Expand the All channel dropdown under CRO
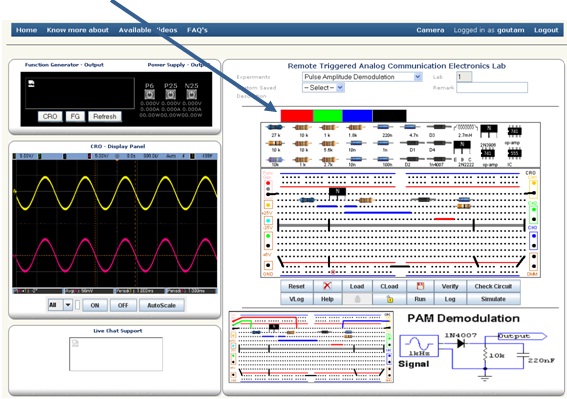567x399 pixels. point(60,305)
